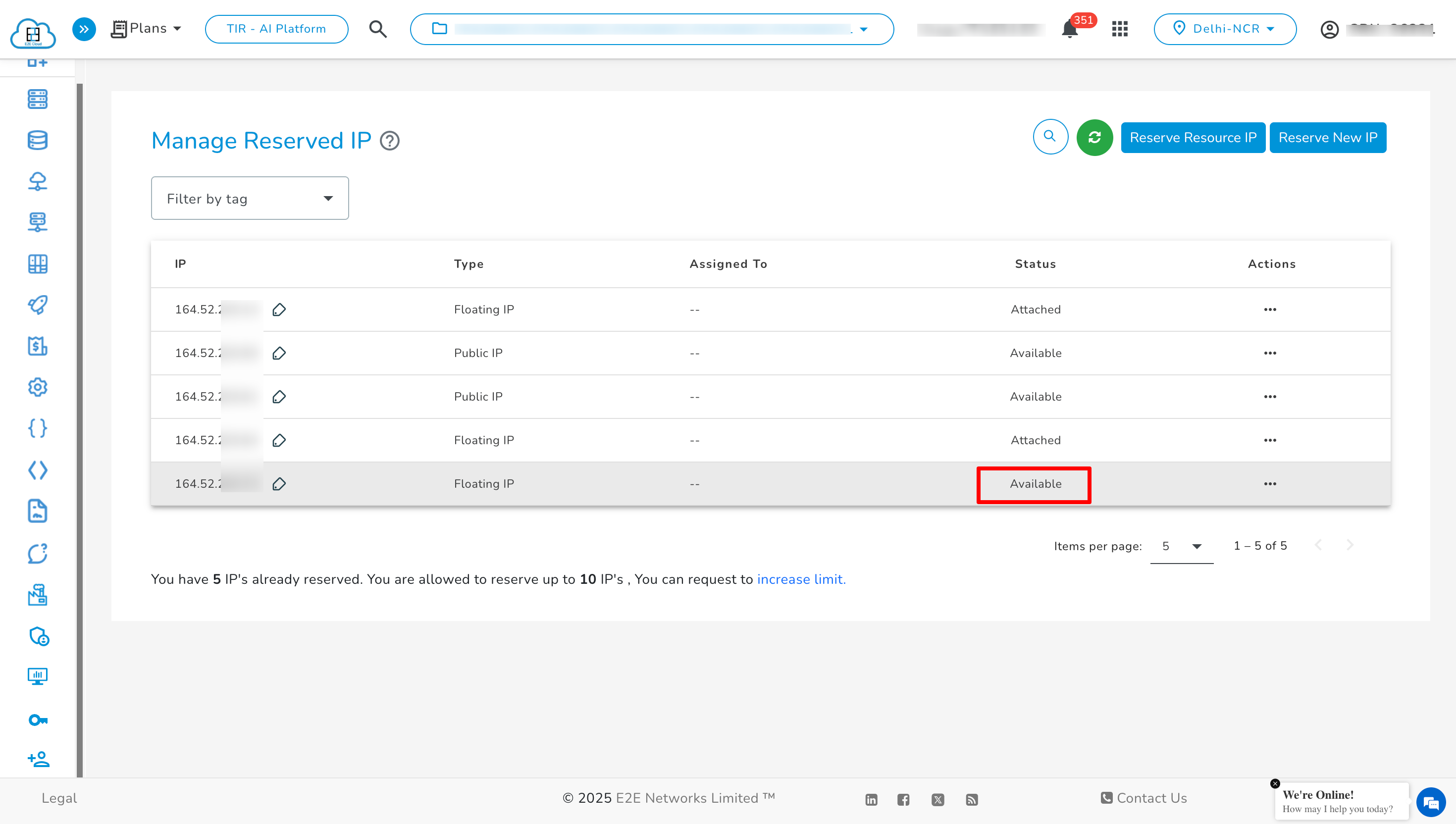Screen dimensions: 1456x824
Task: Open help beside Manage Reserved IP title
Action: coord(390,141)
